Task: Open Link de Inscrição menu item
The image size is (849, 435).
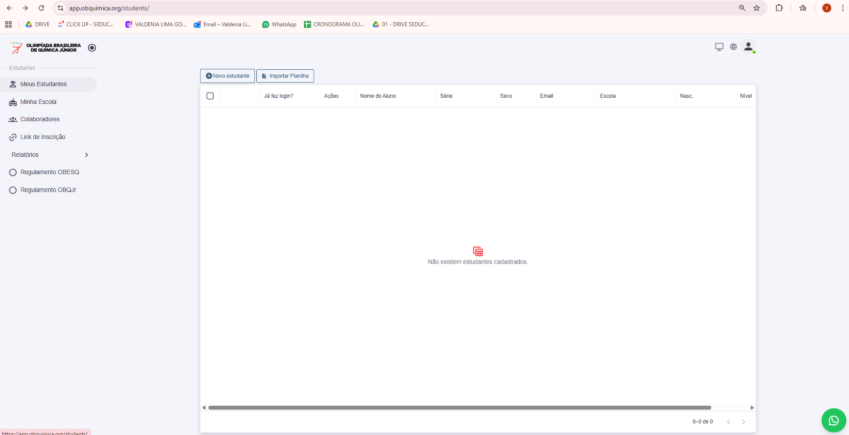Action: coord(42,136)
